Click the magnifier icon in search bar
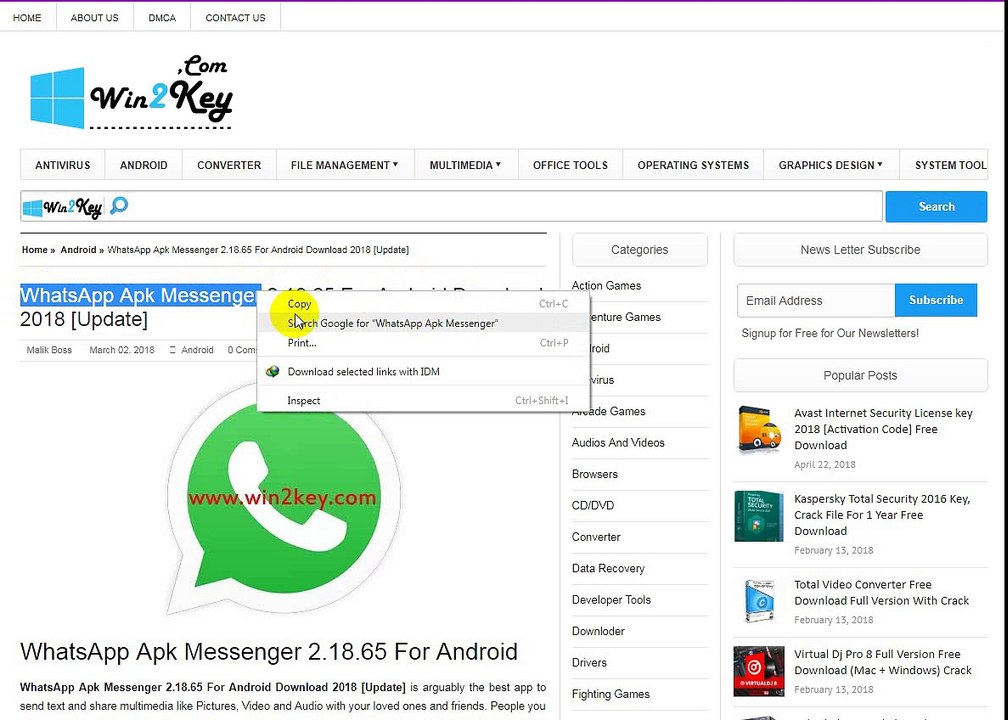1008x720 pixels. [x=119, y=206]
